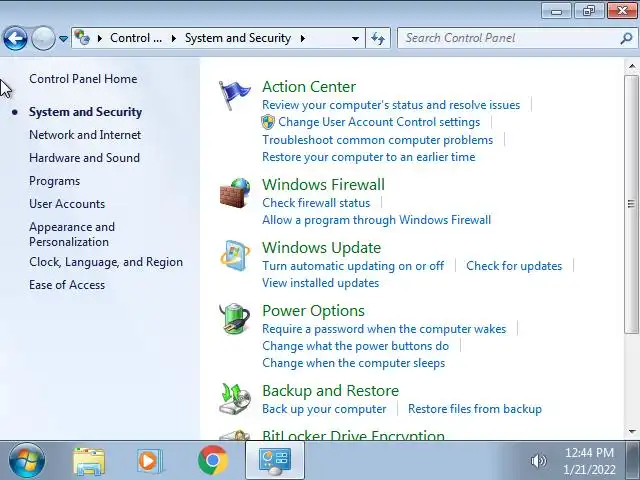The height and width of the screenshot is (480, 640).
Task: Go to Control Panel Home
Action: tap(83, 79)
